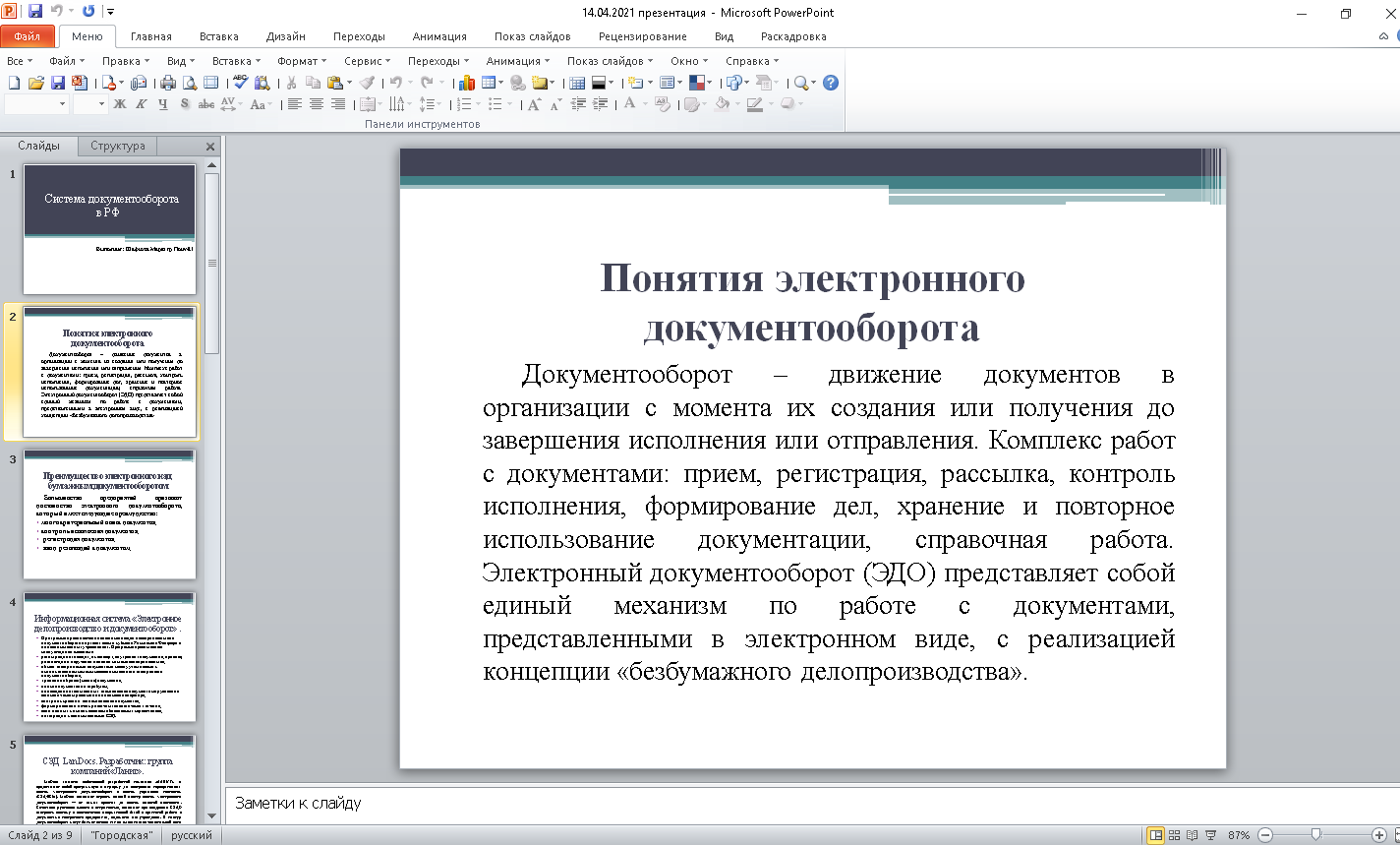Switch to the Главная ribbon tab

[x=150, y=36]
